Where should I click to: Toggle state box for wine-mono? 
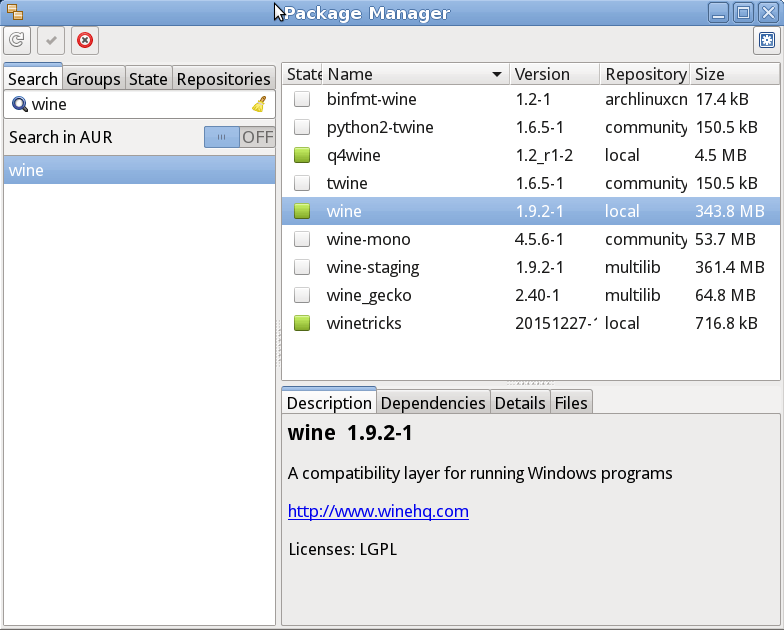302,239
